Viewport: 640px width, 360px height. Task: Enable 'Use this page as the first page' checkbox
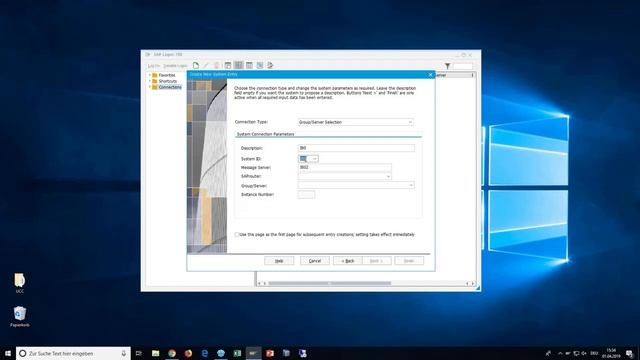coord(237,234)
